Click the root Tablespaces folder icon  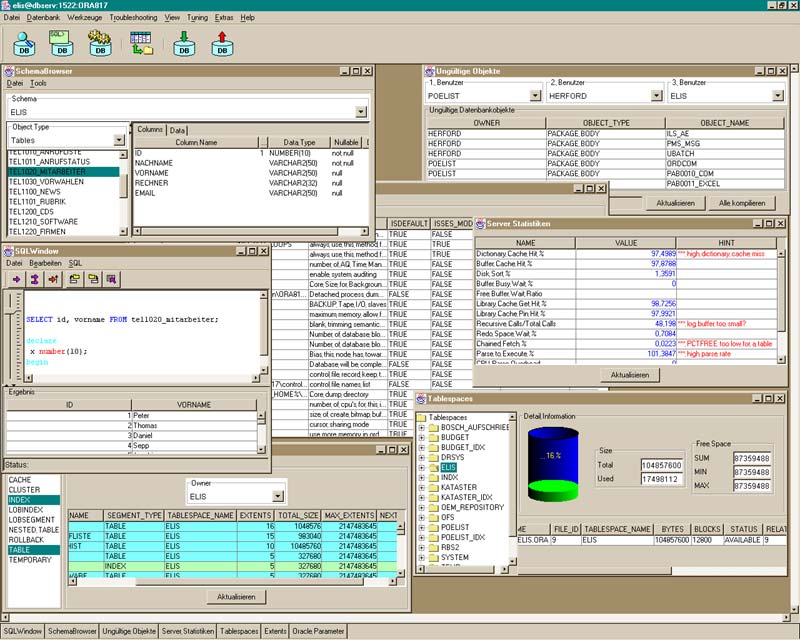point(421,417)
